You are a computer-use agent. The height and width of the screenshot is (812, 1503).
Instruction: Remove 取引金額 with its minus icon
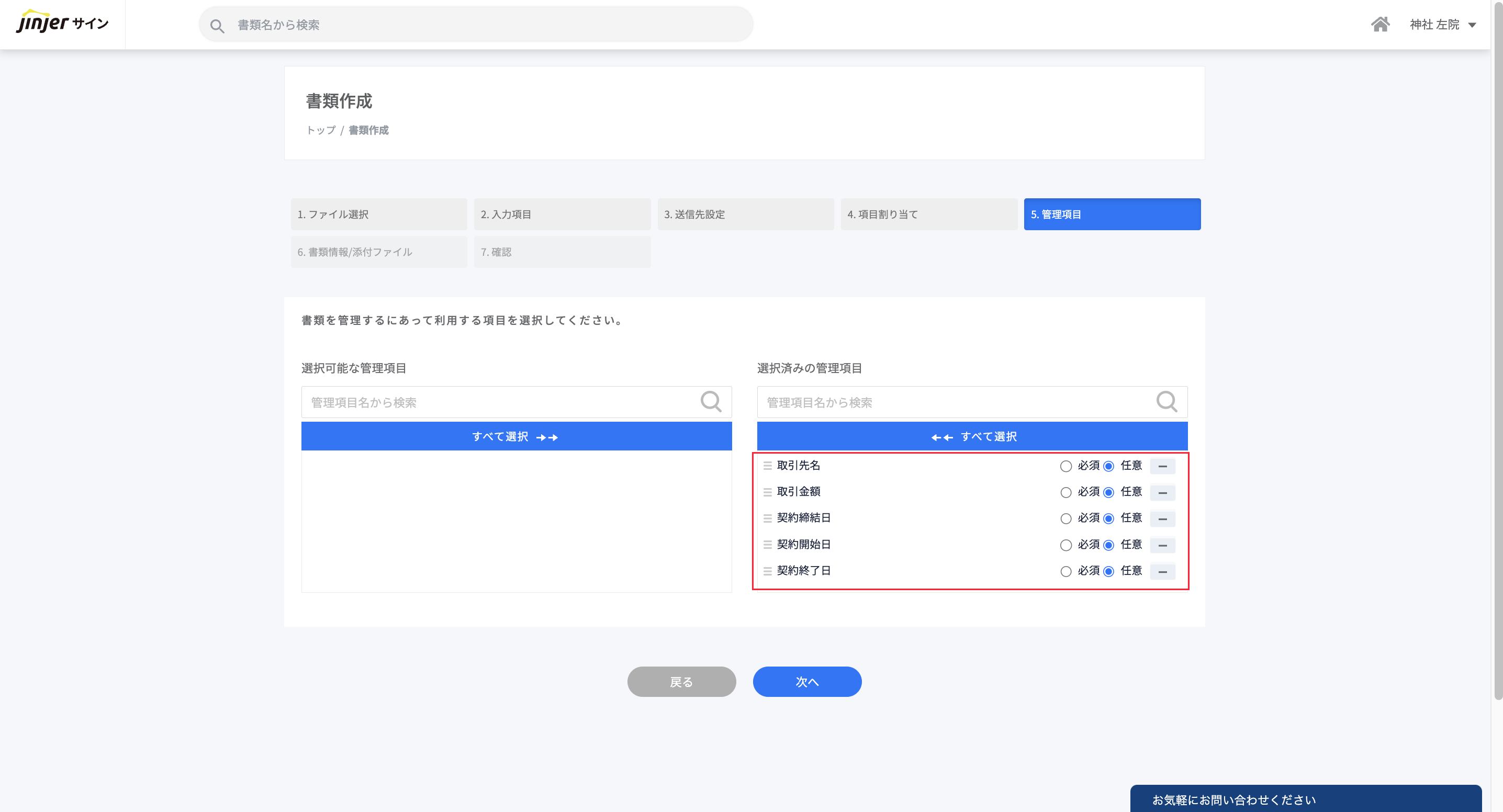pyautogui.click(x=1162, y=492)
